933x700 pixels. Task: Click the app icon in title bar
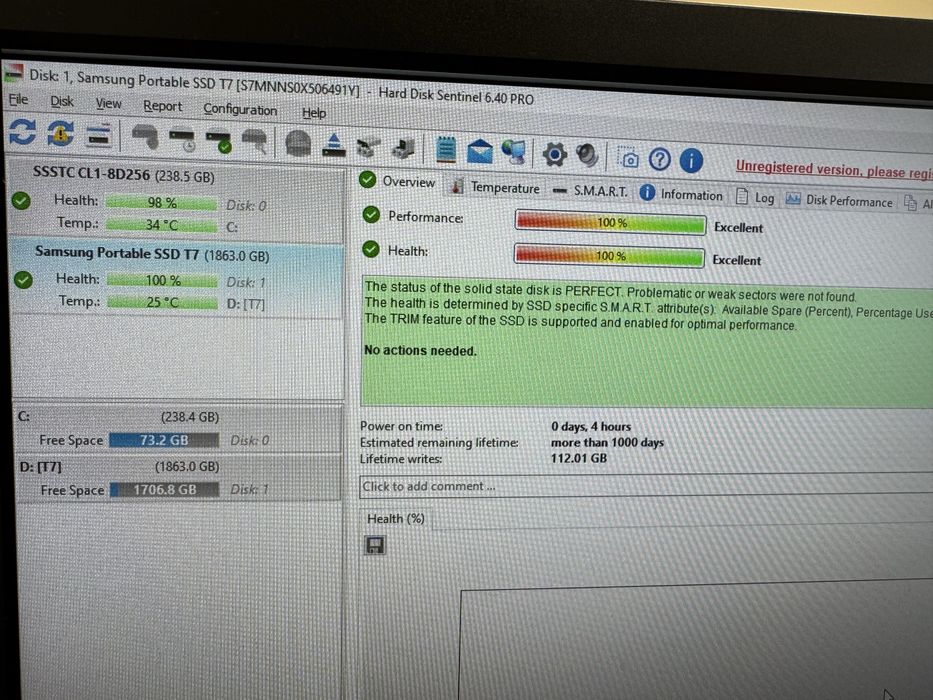click(x=13, y=72)
